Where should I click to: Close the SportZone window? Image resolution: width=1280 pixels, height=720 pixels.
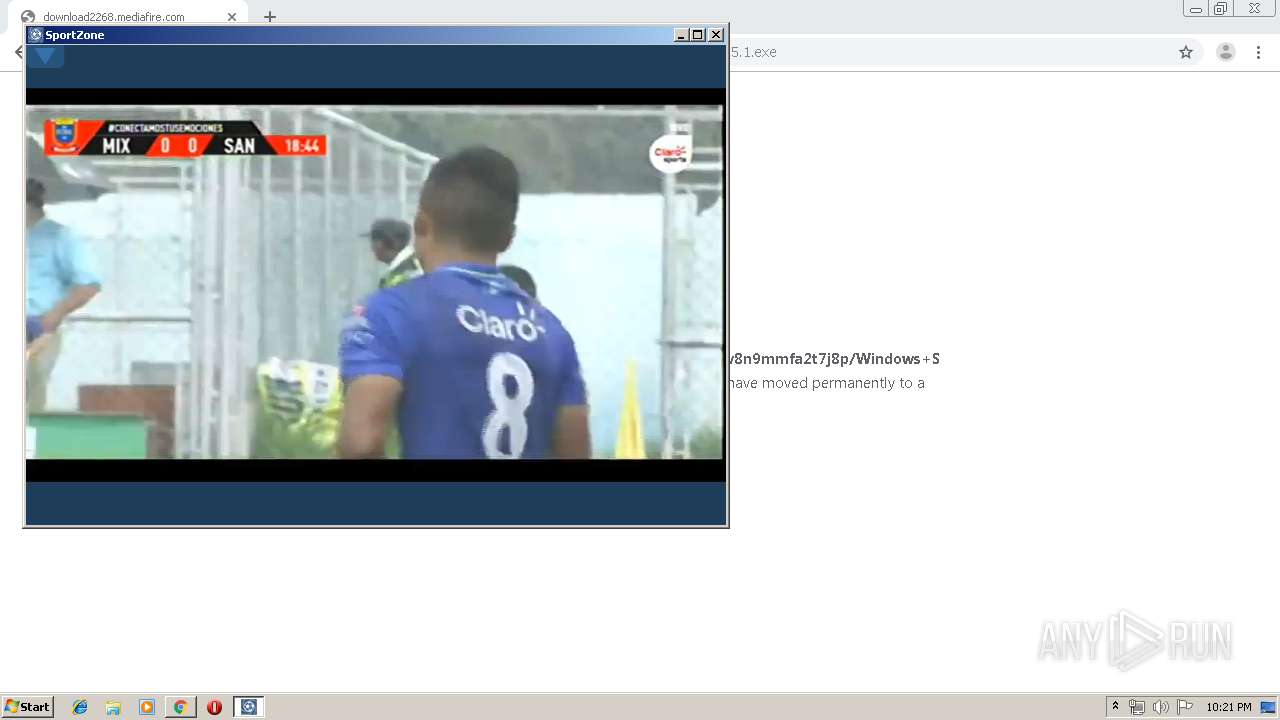(x=716, y=35)
